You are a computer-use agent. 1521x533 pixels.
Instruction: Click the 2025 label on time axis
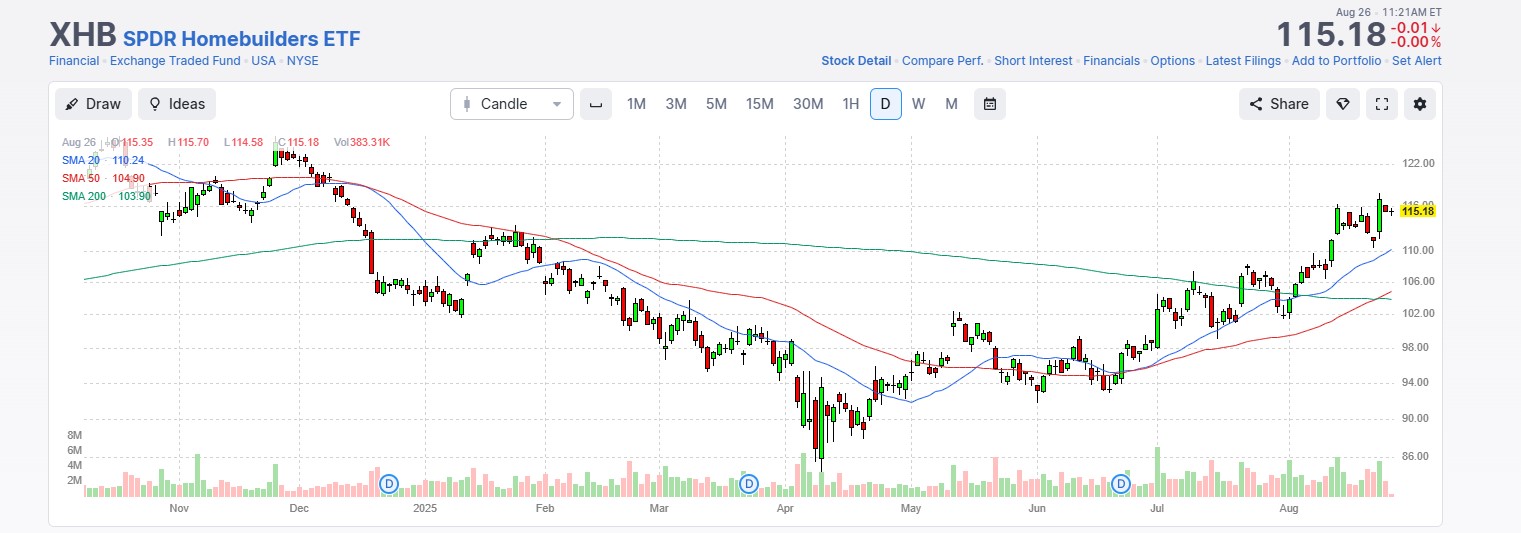point(426,509)
